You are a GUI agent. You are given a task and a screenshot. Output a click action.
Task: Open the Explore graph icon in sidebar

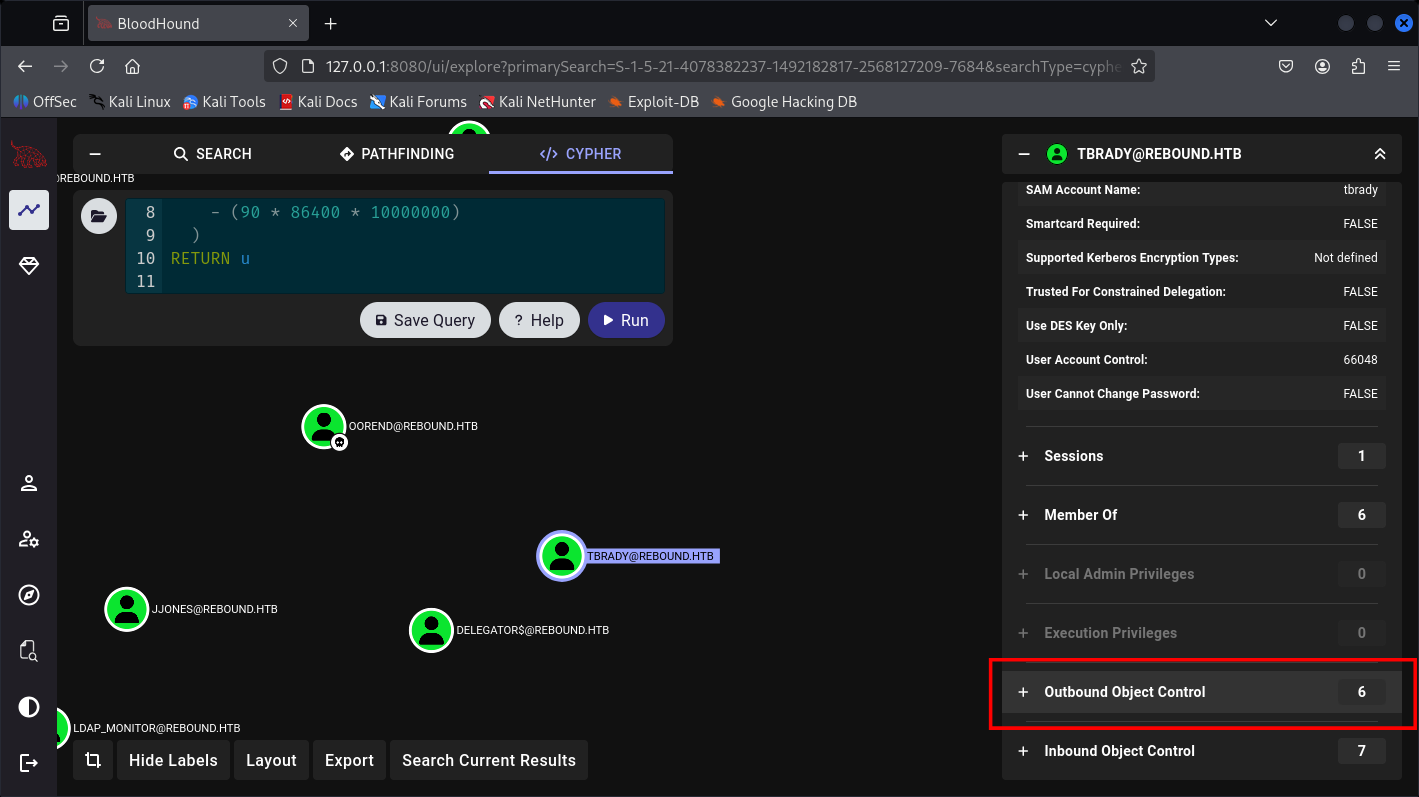point(29,210)
